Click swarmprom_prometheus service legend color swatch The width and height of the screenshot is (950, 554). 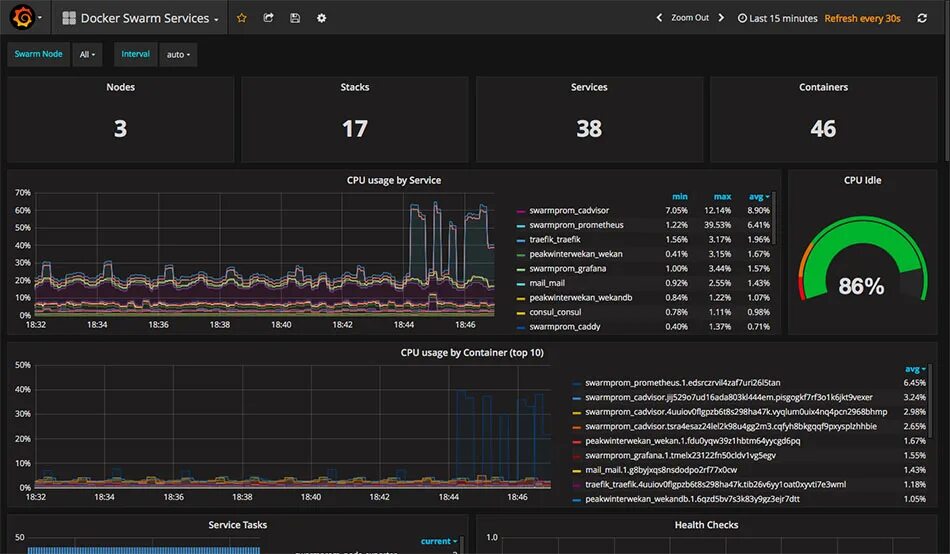(520, 225)
